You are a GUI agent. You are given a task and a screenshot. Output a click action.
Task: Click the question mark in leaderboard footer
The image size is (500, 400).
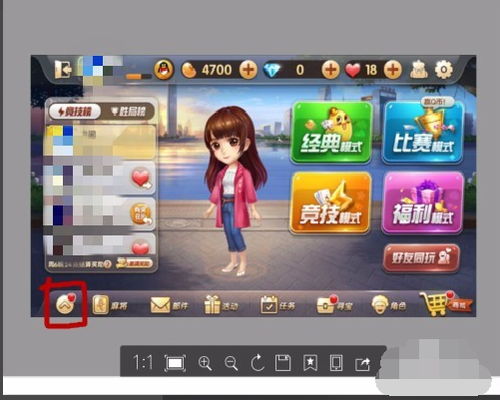pyautogui.click(x=107, y=264)
